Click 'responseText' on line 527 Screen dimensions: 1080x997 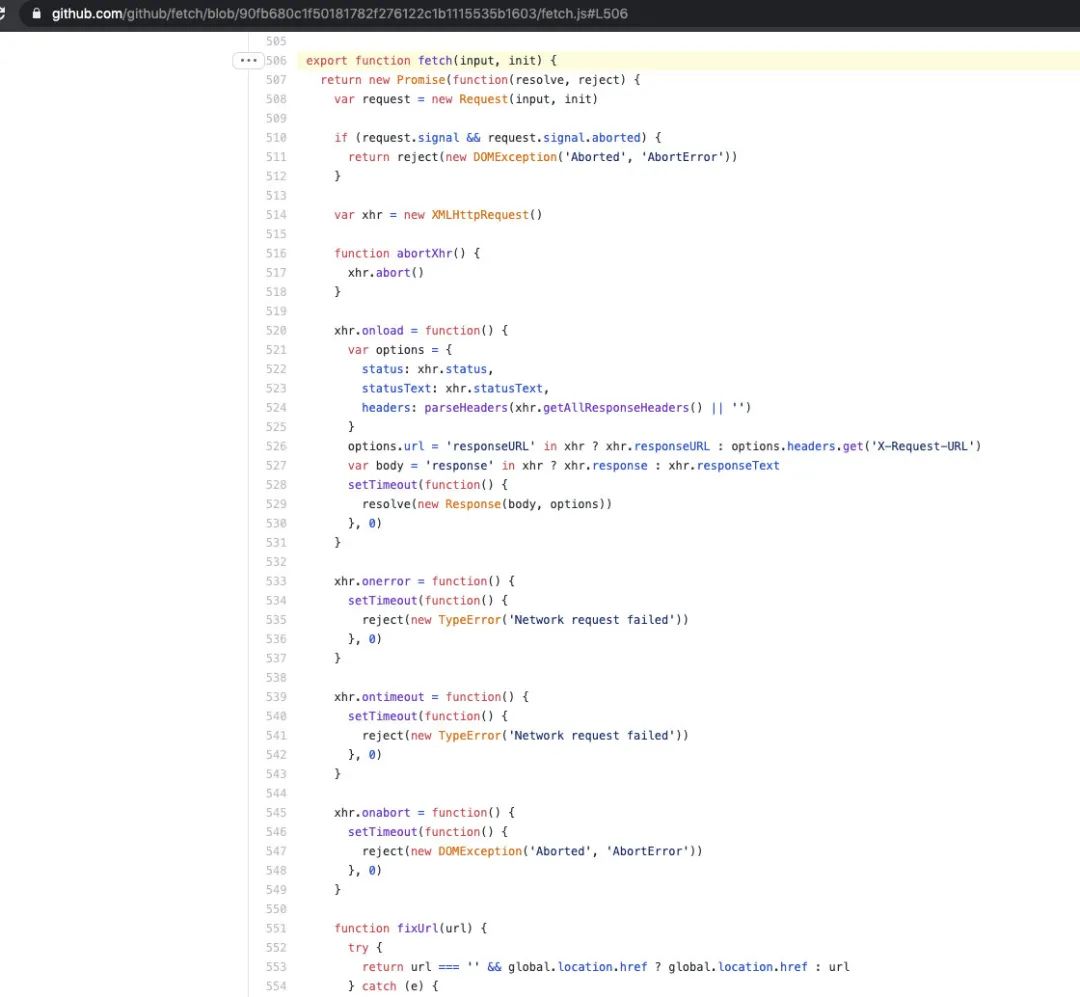click(x=738, y=466)
